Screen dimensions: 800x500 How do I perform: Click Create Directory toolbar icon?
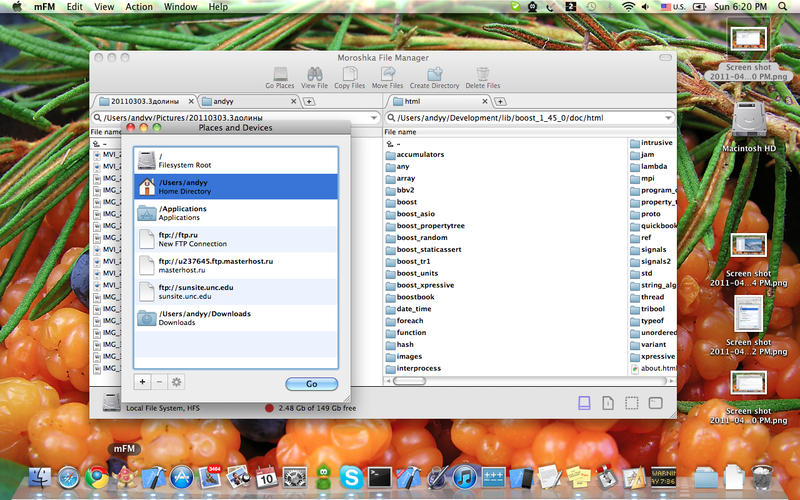434,74
